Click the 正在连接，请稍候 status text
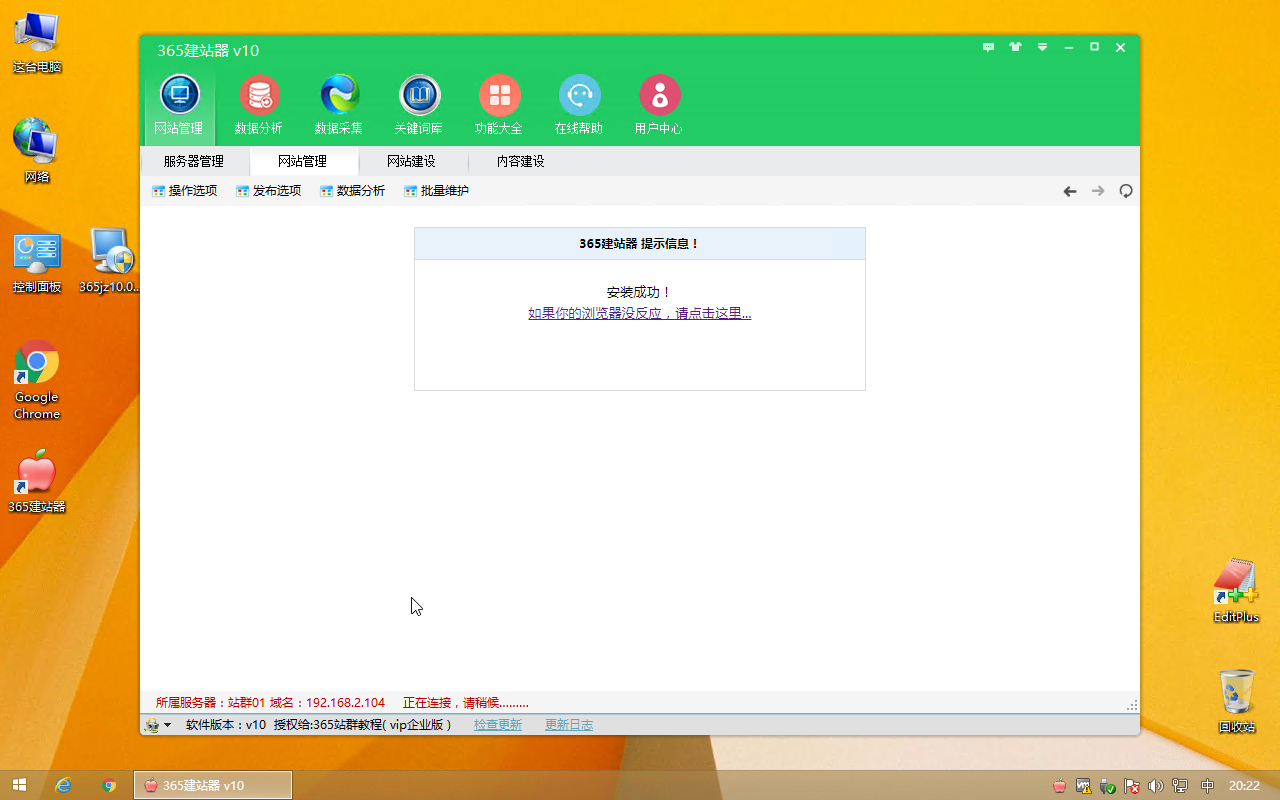The image size is (1280, 800). click(x=466, y=703)
